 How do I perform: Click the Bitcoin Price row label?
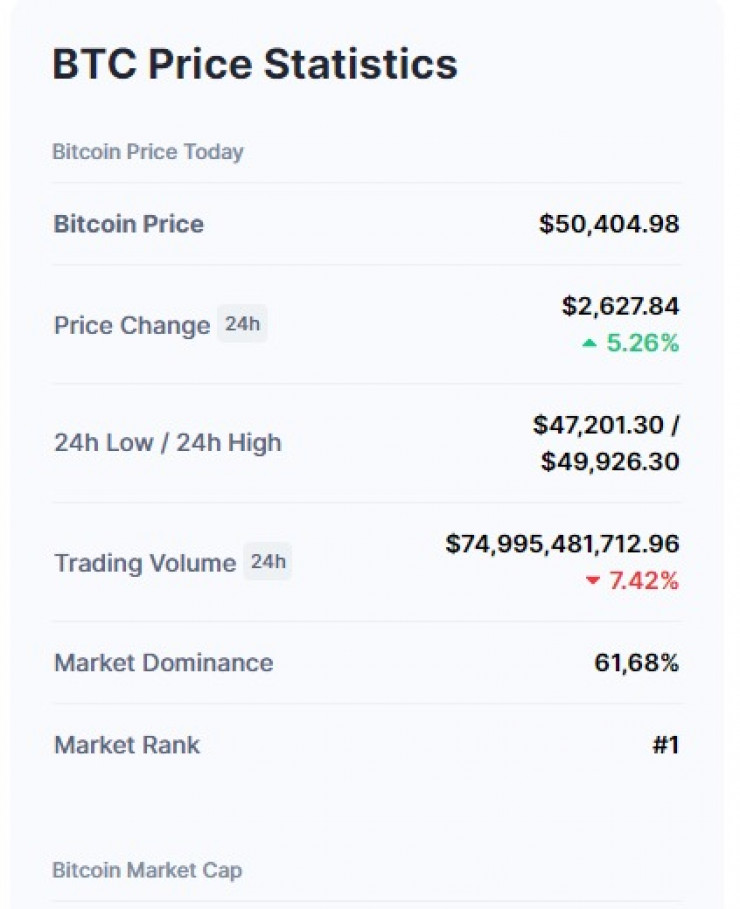coord(129,224)
